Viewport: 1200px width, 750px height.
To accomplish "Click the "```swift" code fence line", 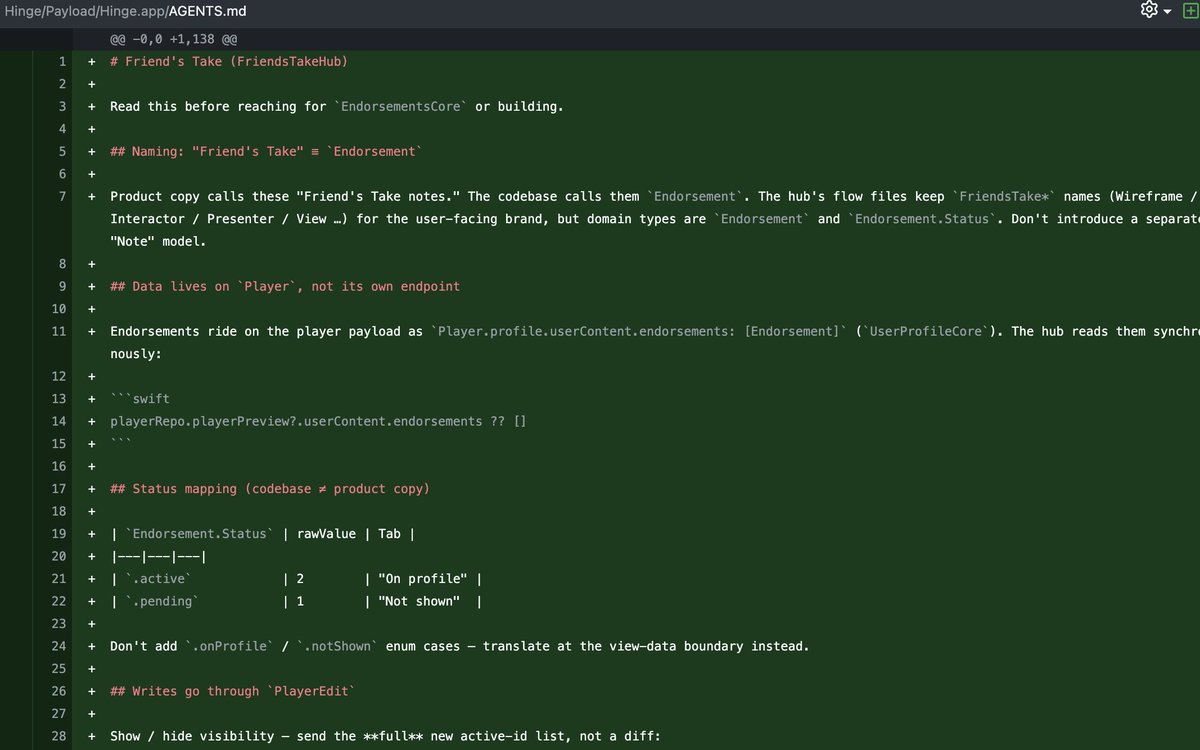I will point(140,398).
